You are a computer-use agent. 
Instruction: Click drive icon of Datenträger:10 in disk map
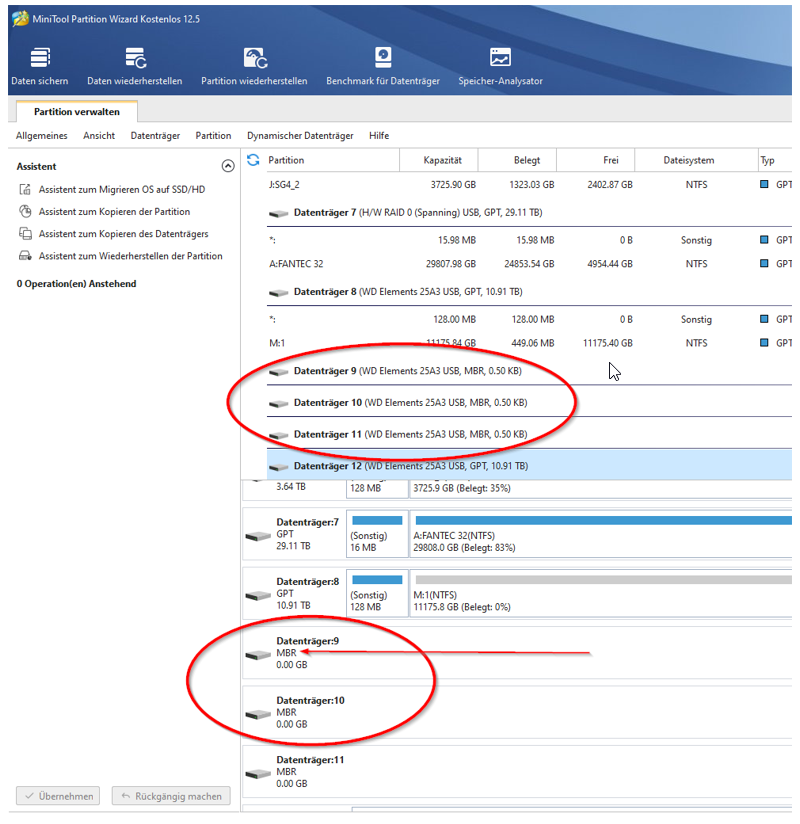click(258, 714)
